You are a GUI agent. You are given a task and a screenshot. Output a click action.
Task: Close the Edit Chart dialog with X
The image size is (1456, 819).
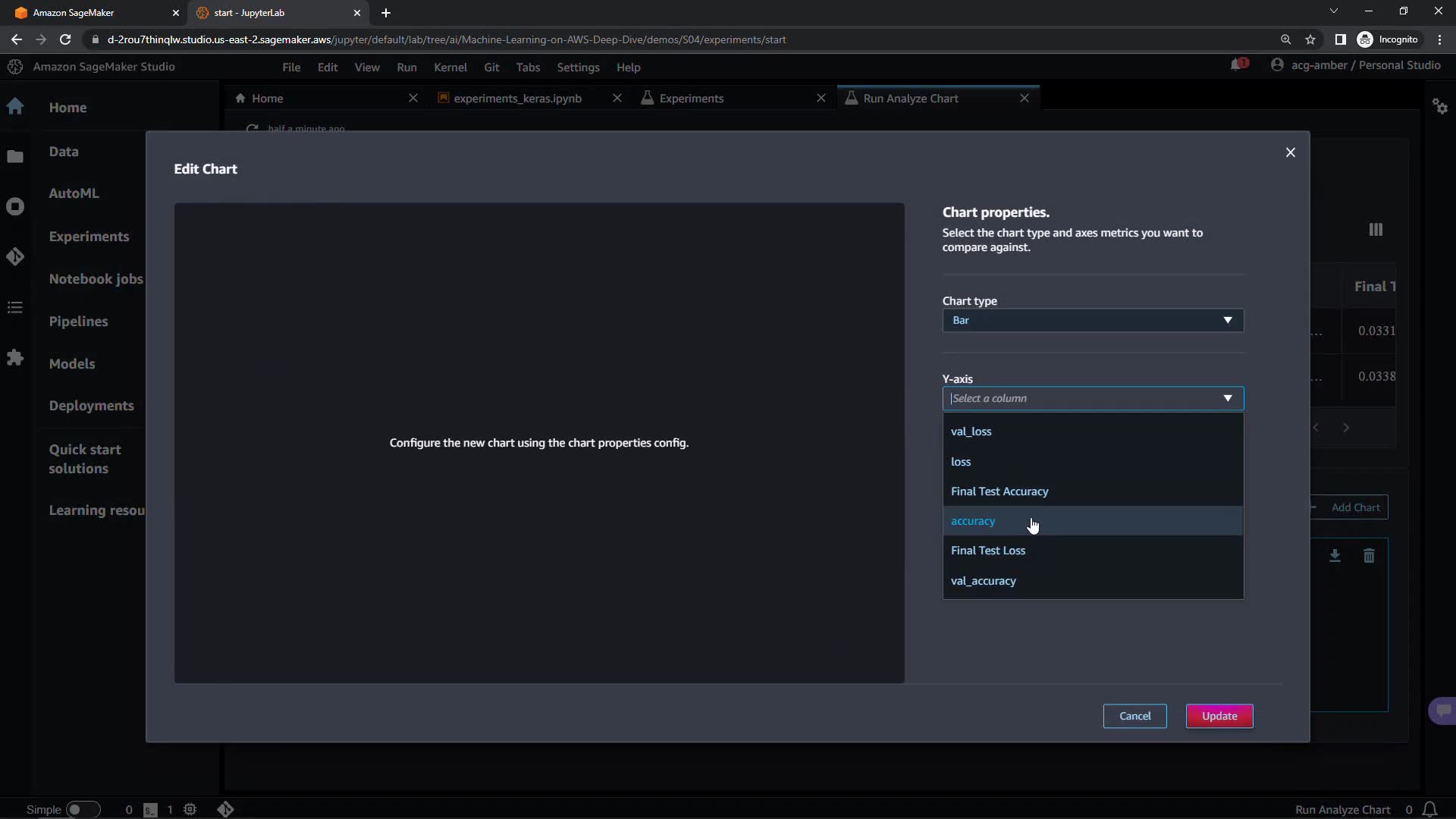point(1290,152)
